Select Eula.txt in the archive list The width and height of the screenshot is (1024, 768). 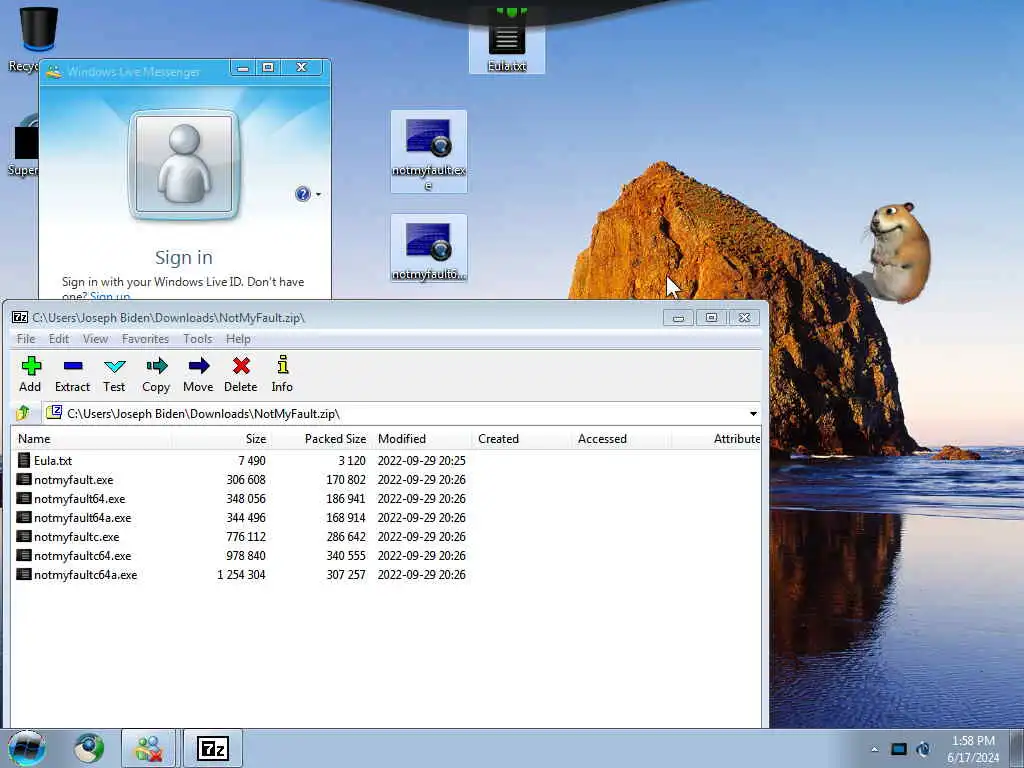coord(53,460)
